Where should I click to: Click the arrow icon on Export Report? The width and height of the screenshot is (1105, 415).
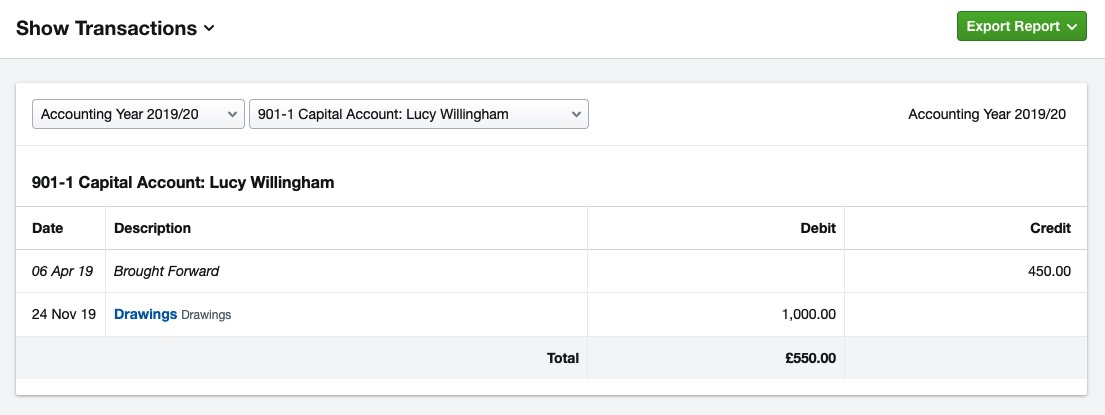click(x=1072, y=27)
